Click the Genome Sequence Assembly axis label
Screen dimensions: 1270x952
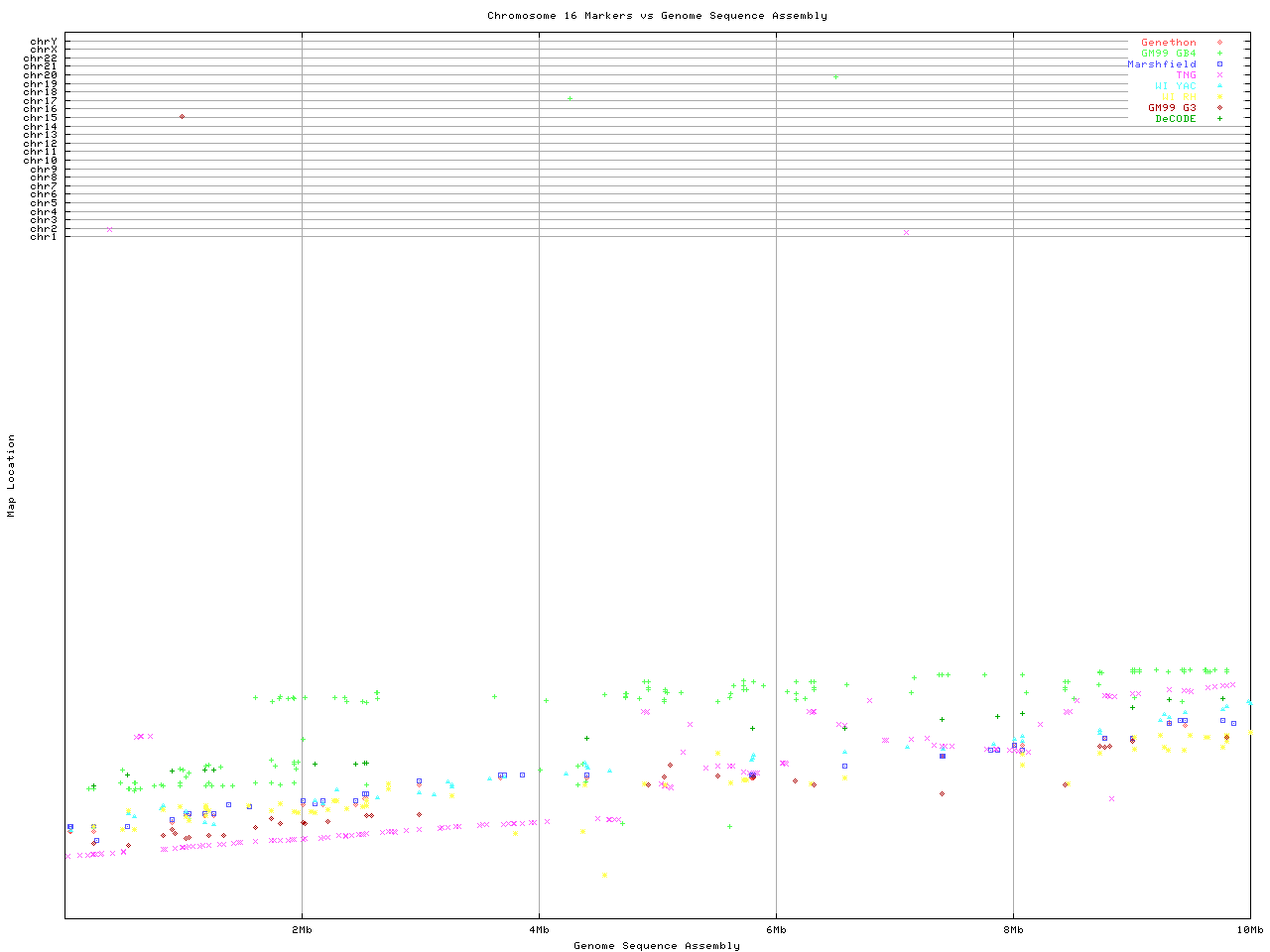pos(657,946)
